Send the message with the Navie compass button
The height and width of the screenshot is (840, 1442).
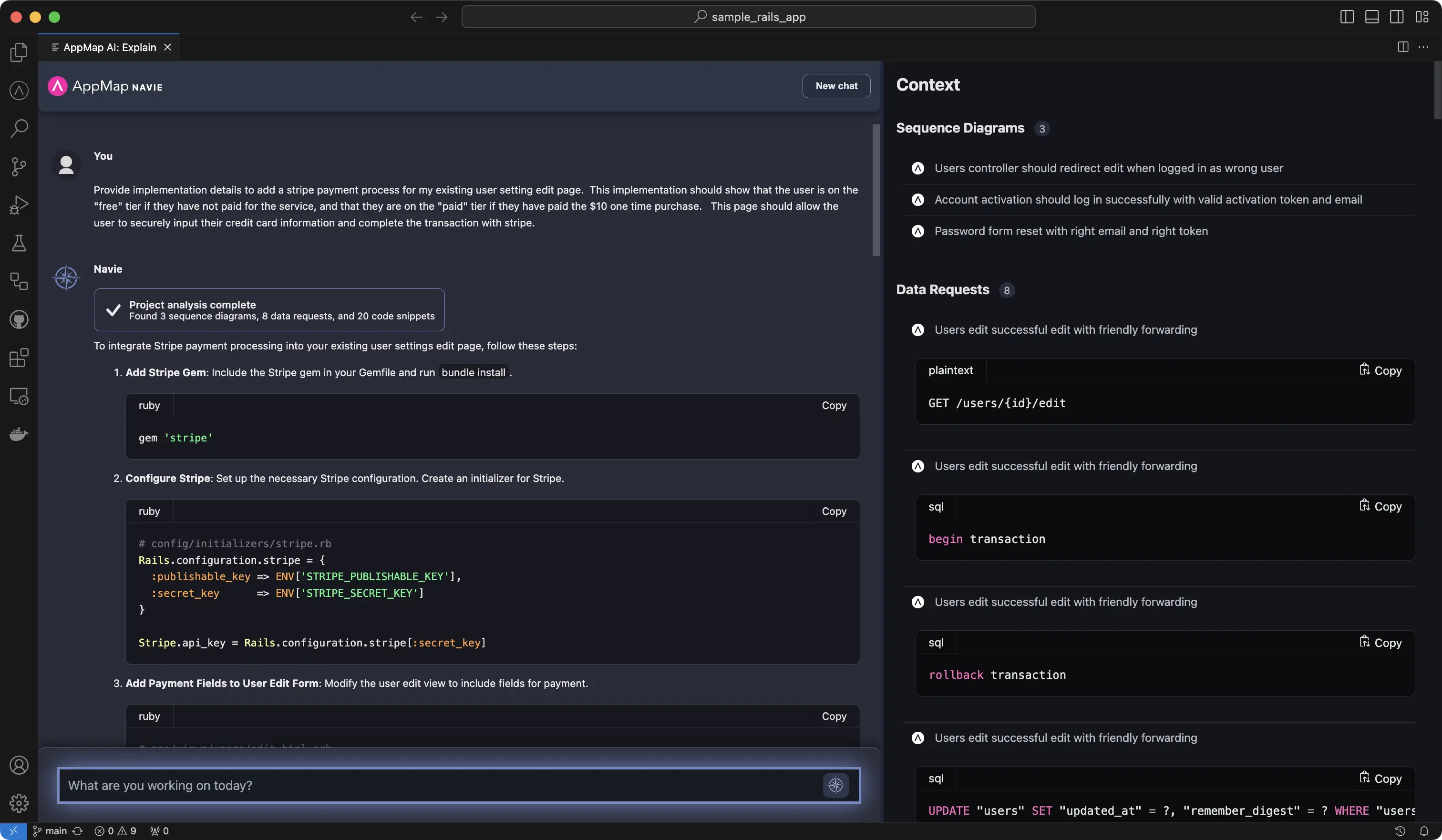tap(835, 785)
